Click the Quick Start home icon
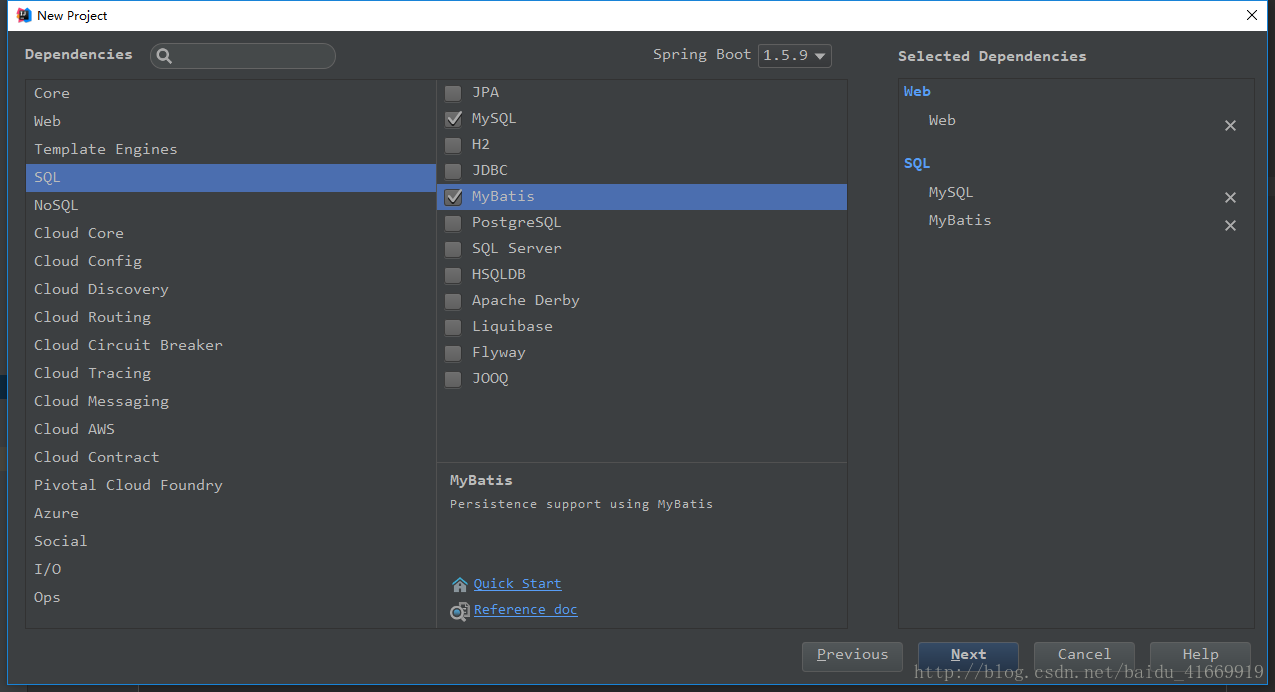The image size is (1275, 692). tap(460, 585)
